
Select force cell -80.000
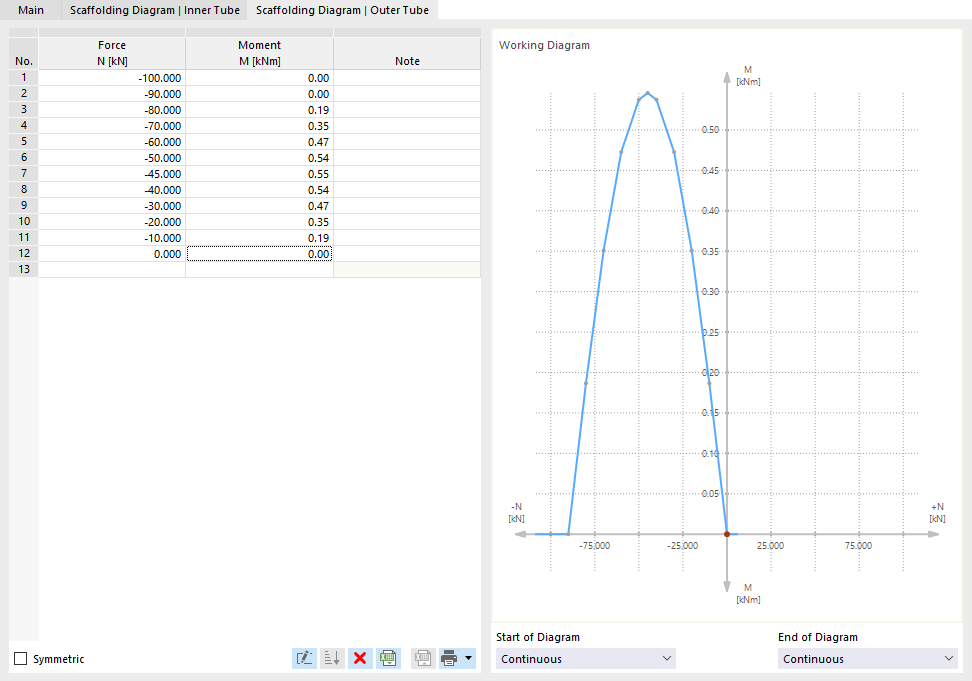click(112, 110)
